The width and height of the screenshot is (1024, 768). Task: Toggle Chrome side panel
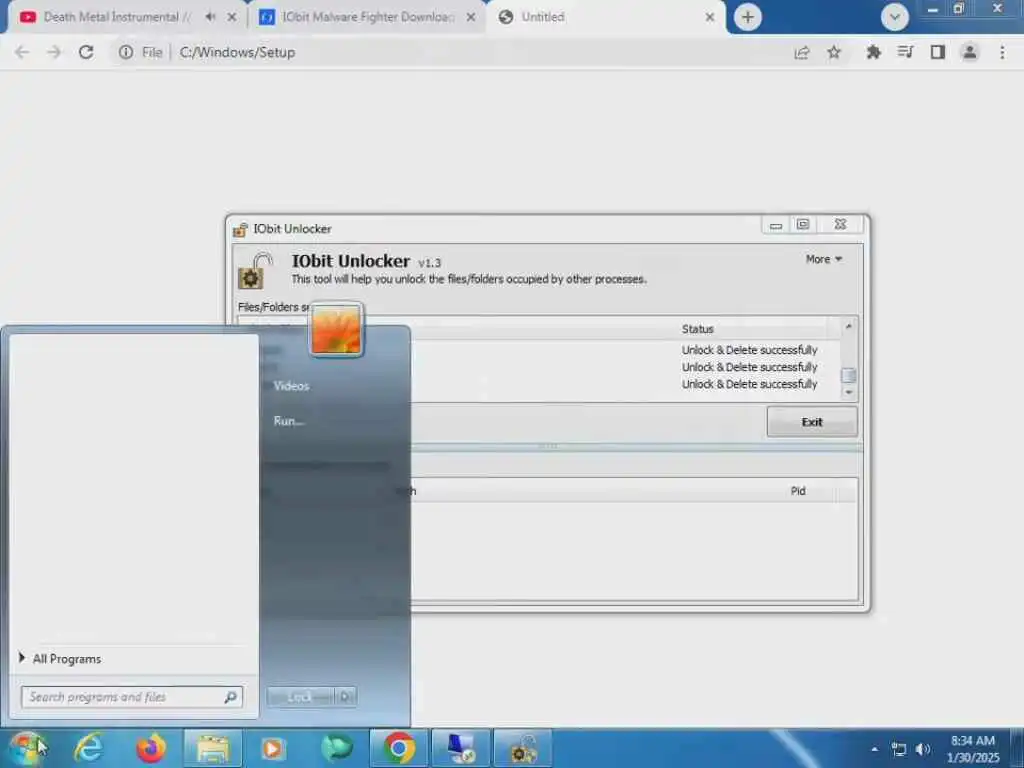coord(938,52)
